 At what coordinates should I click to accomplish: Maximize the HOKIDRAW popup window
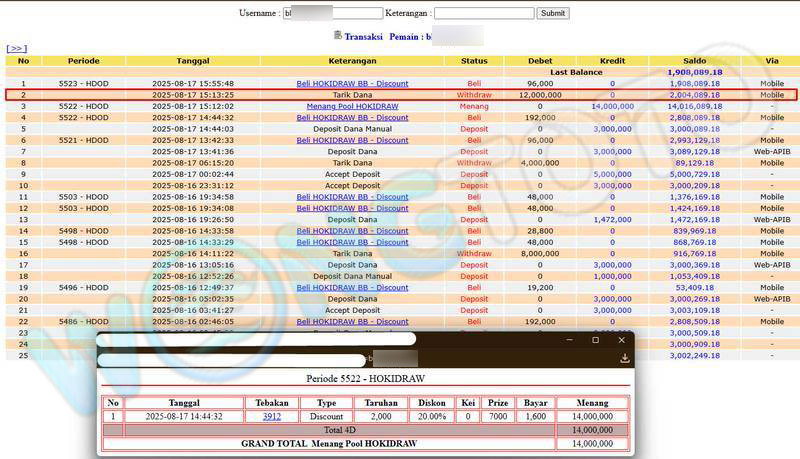pyautogui.click(x=594, y=340)
